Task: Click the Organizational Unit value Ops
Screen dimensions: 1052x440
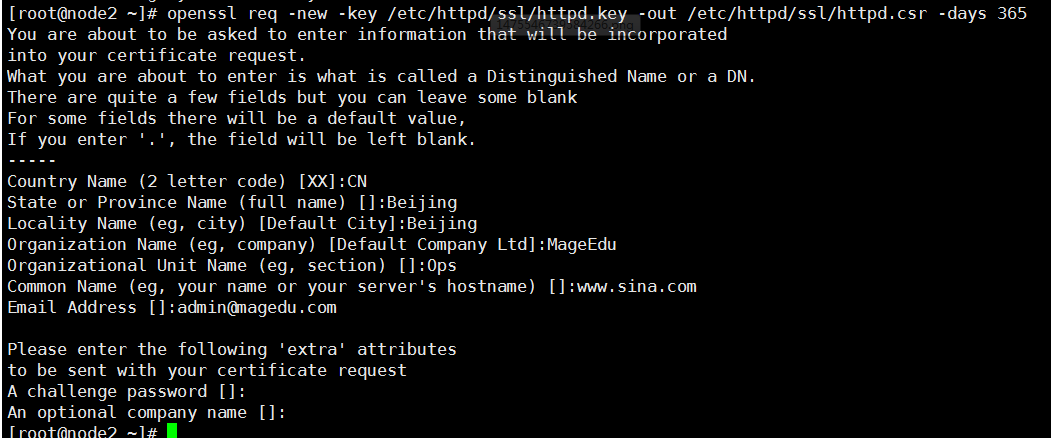Action: [442, 266]
